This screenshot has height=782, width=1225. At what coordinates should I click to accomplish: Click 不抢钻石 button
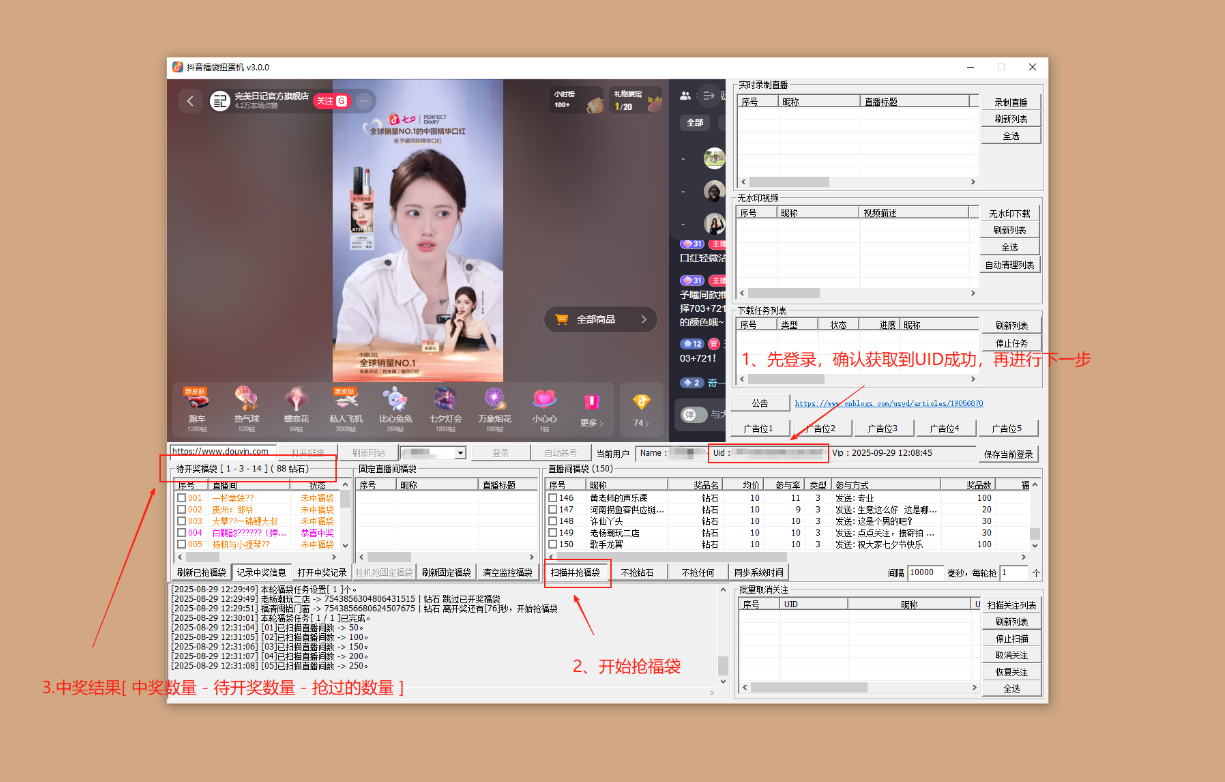tap(637, 572)
